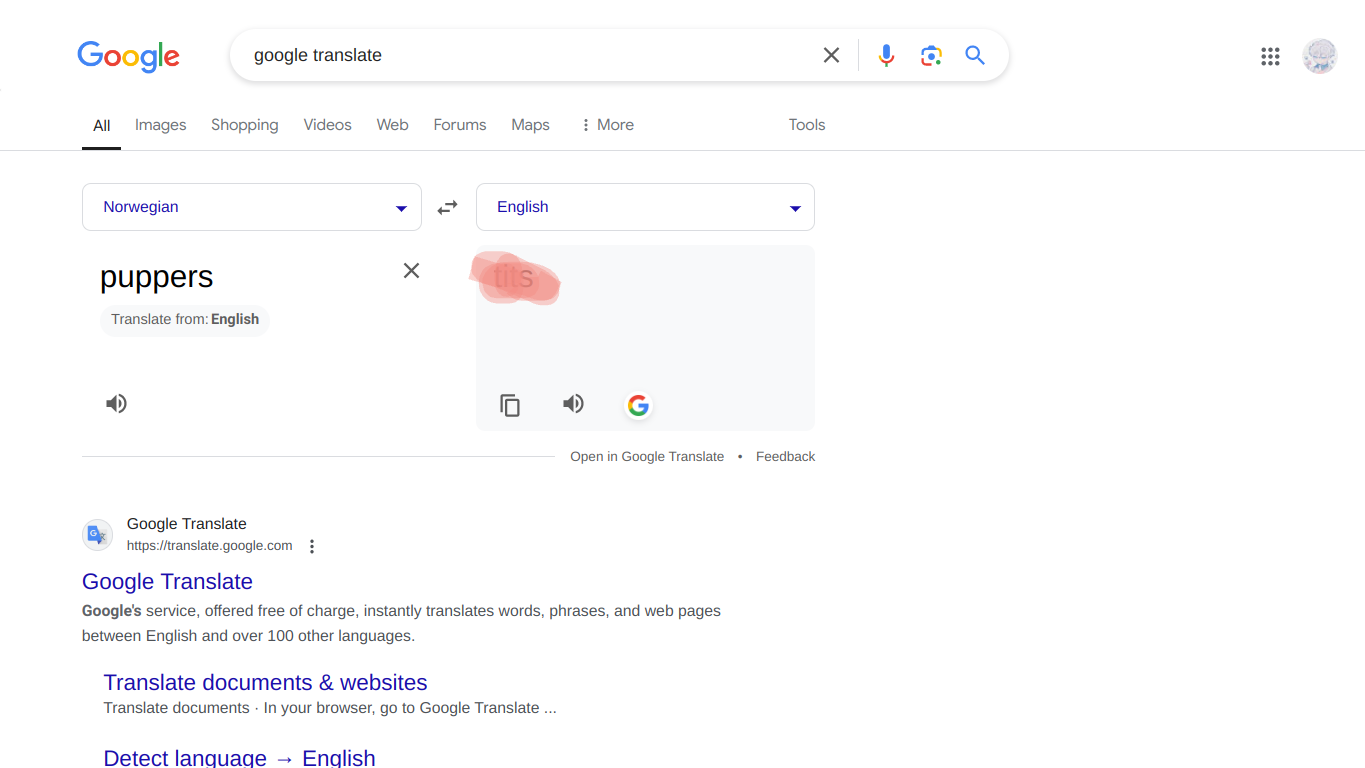
Task: Play the translation audio
Action: tap(573, 404)
